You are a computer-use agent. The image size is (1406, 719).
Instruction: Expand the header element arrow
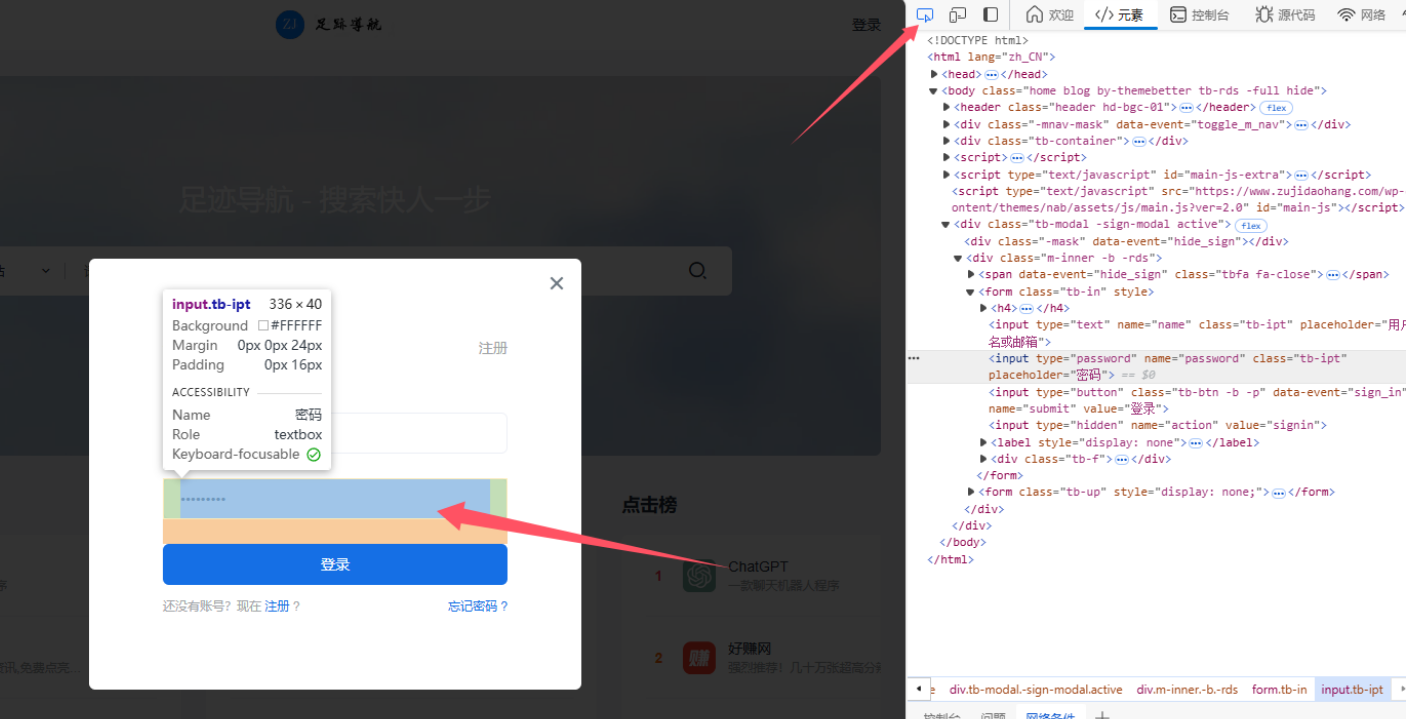pos(947,108)
